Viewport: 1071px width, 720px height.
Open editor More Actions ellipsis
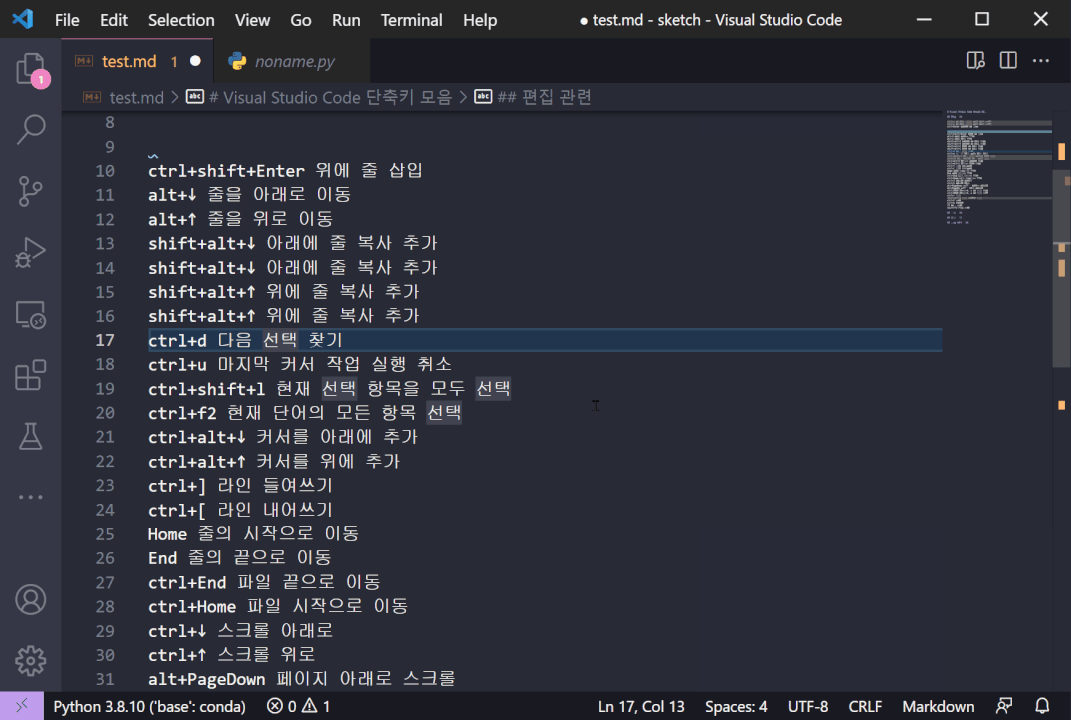(1040, 61)
